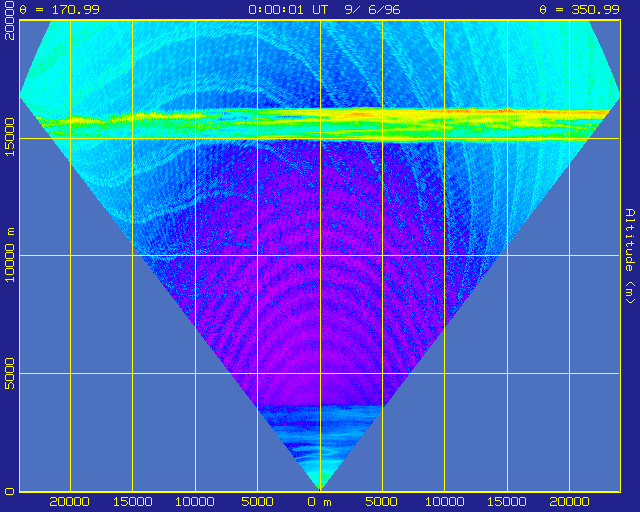Click the left-side 20000 horizontal label
Screen dimensions: 640x512
(69, 502)
